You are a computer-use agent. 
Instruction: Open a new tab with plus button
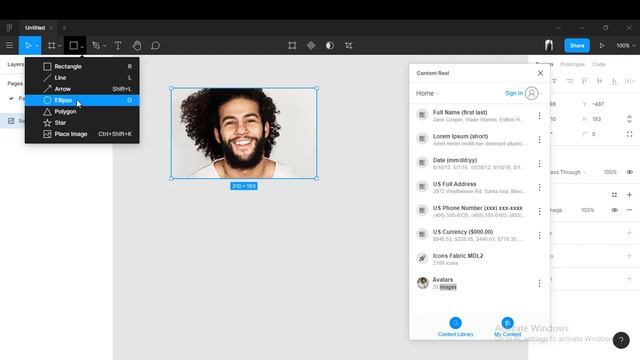pyautogui.click(x=64, y=28)
